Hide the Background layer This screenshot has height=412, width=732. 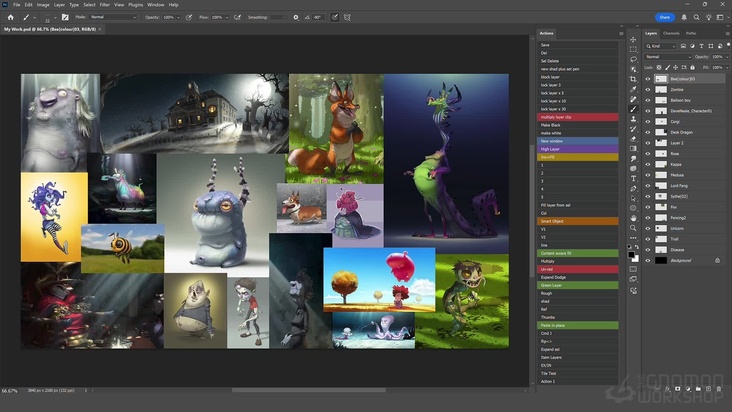648,260
